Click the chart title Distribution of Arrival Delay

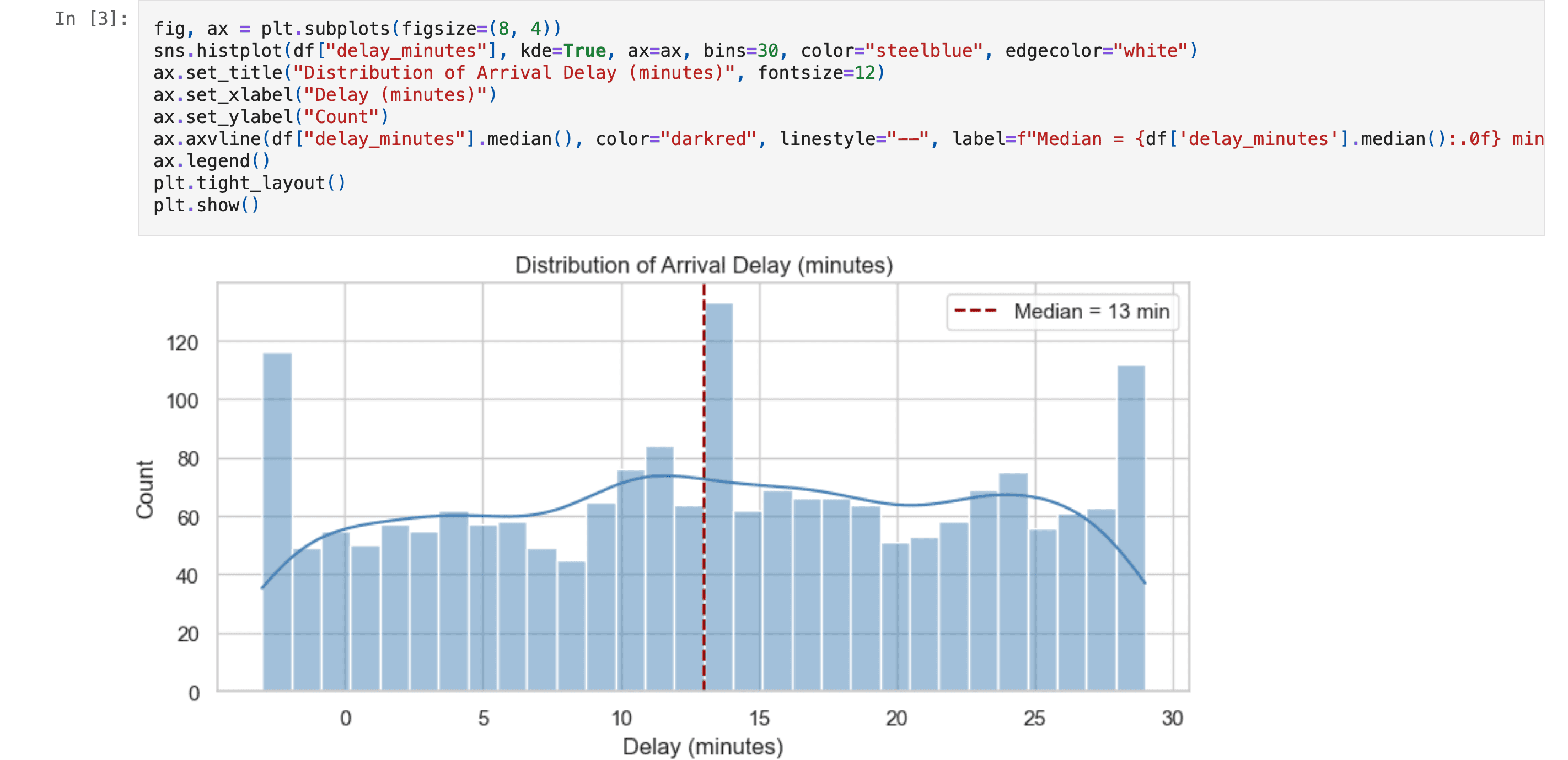click(x=704, y=265)
